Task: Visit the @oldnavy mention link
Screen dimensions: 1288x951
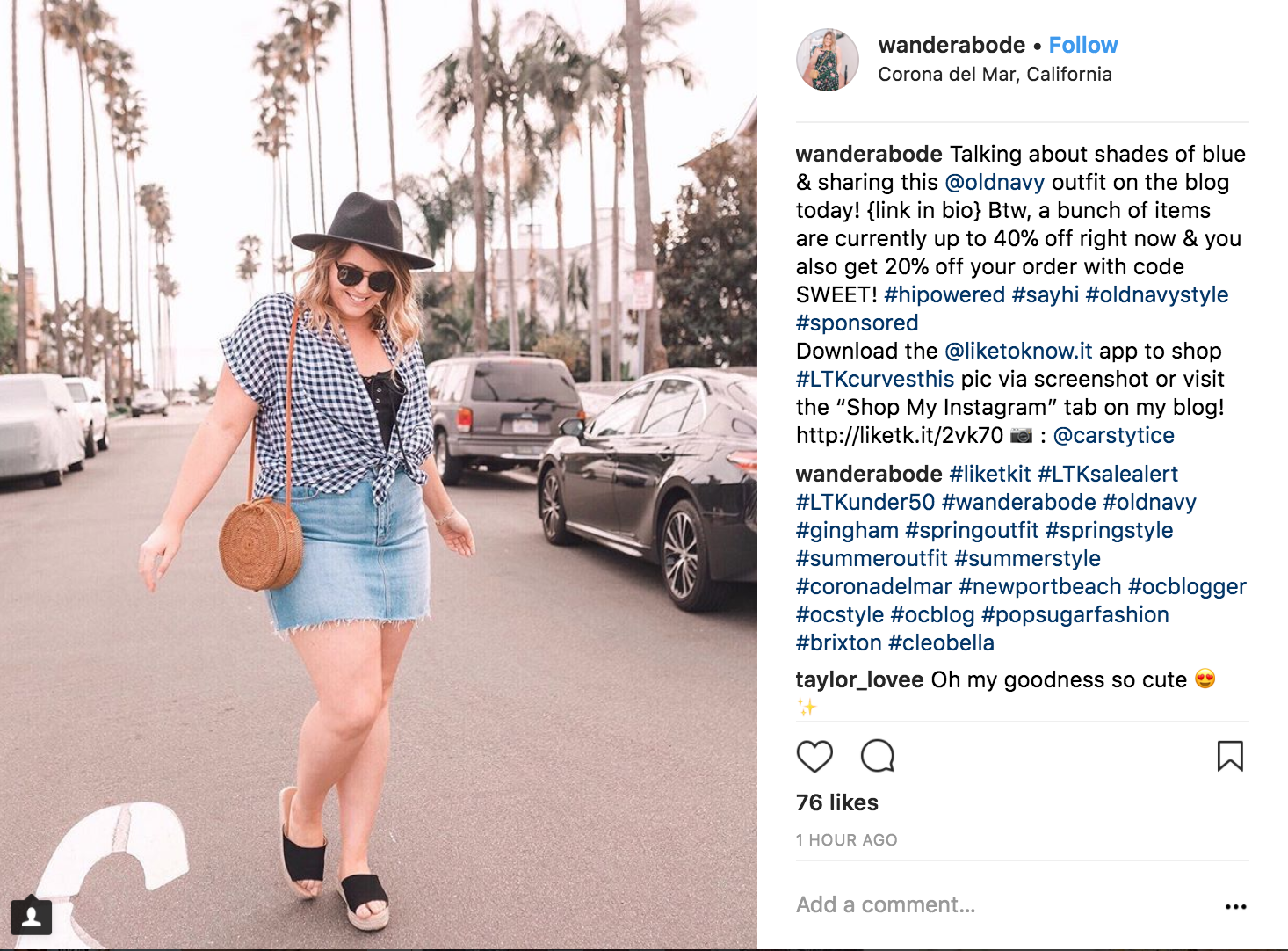Action: 995,182
